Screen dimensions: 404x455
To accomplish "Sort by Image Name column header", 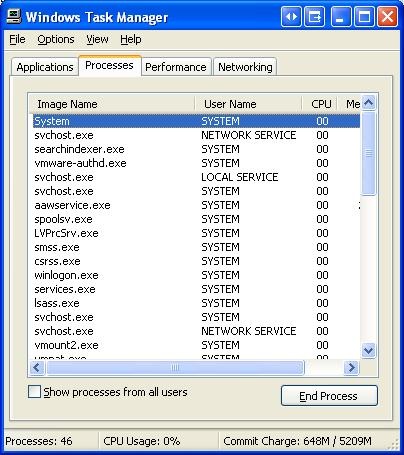I will 111,104.
